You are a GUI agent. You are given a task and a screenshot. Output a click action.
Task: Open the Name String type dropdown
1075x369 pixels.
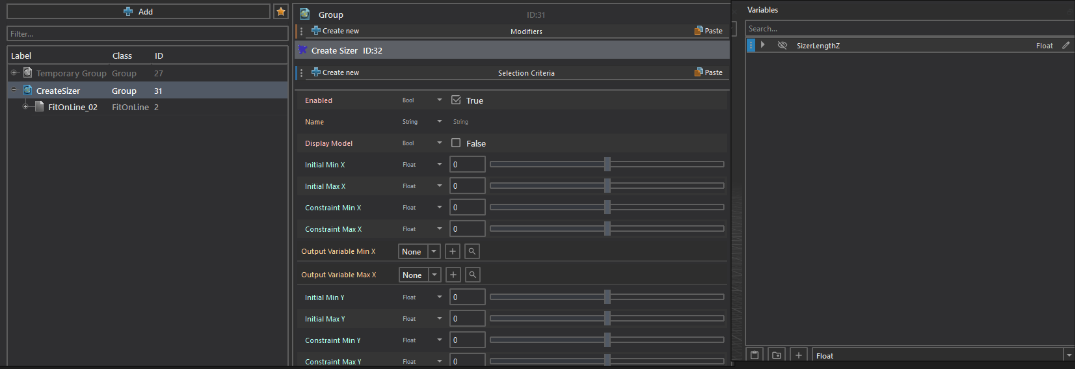(x=439, y=121)
